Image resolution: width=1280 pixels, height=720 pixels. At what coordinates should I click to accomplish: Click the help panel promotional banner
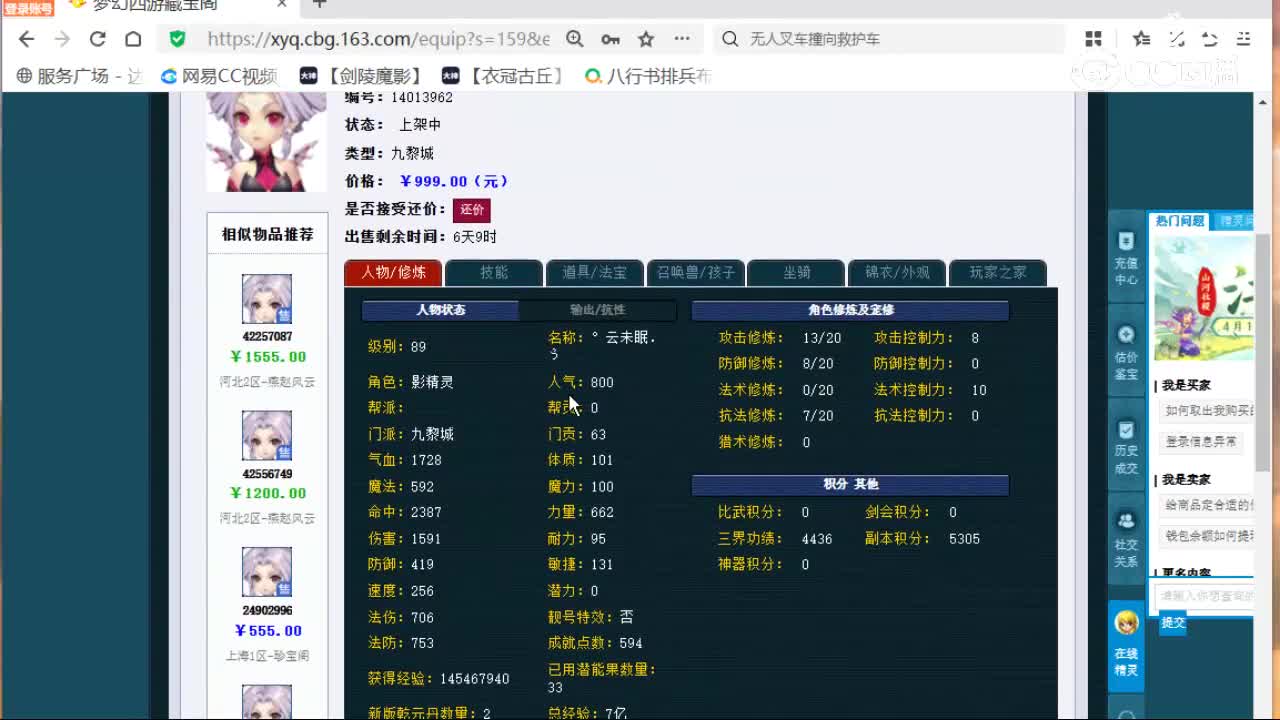click(1204, 297)
